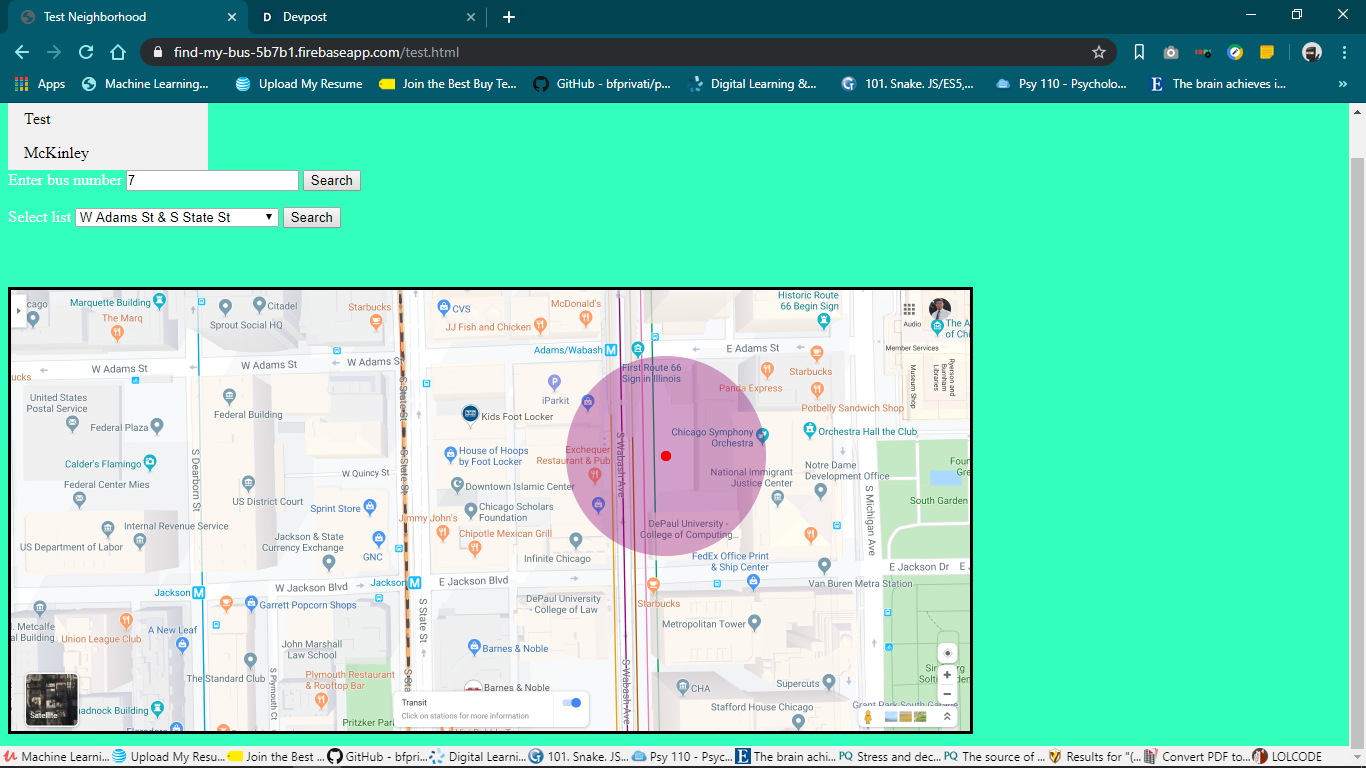The image size is (1366, 768).
Task: Open the Join the Best Buy bookmark
Action: (x=449, y=84)
